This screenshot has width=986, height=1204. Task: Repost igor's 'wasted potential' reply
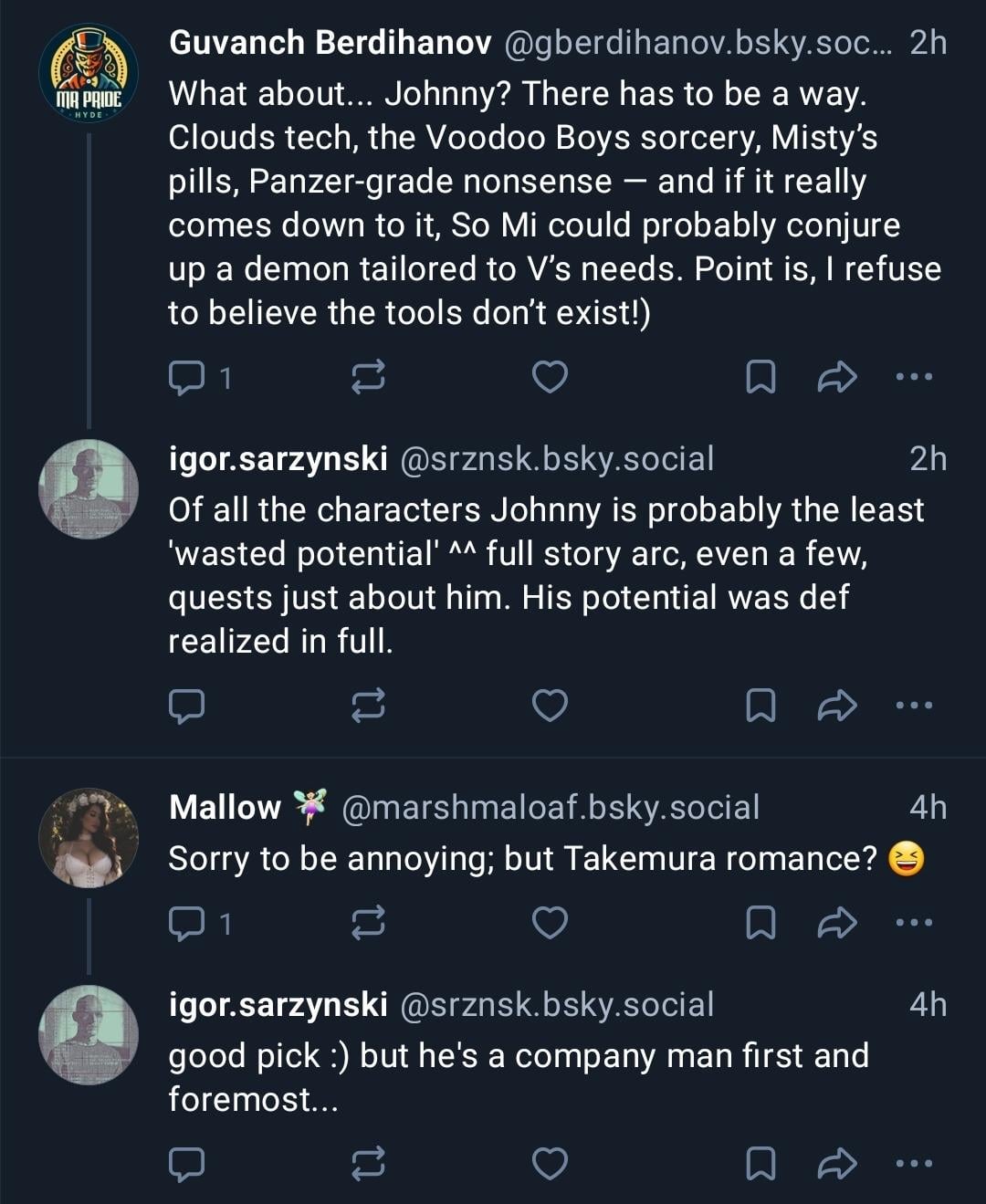coord(368,706)
